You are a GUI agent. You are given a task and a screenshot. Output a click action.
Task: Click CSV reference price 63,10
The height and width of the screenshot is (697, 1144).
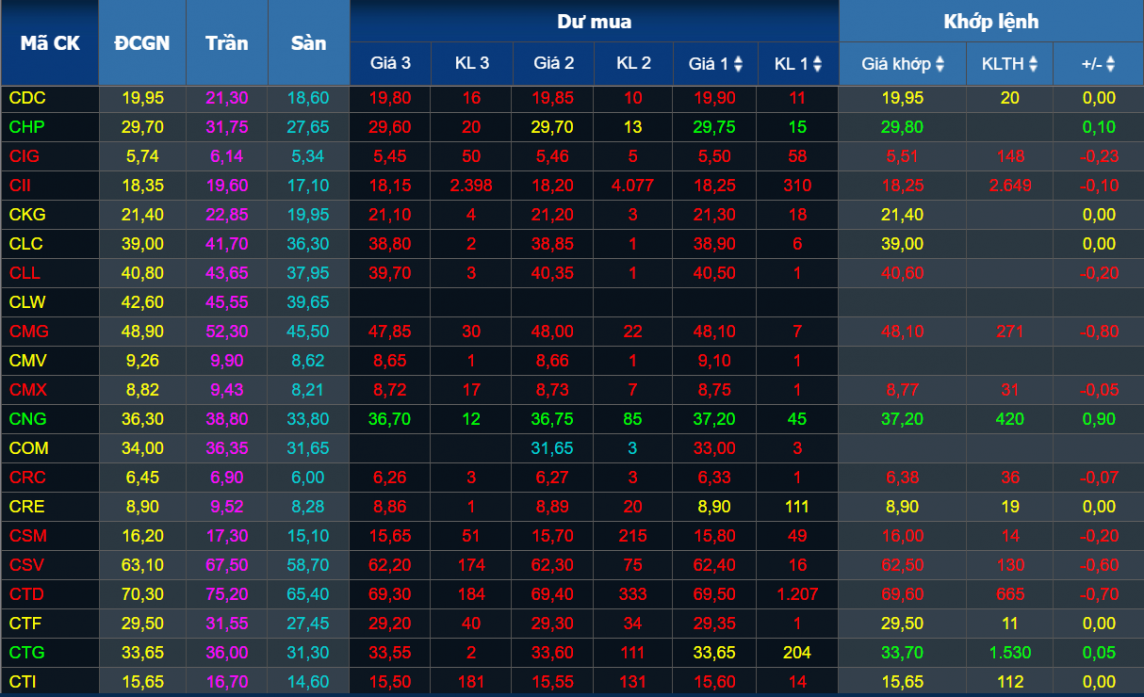142,565
